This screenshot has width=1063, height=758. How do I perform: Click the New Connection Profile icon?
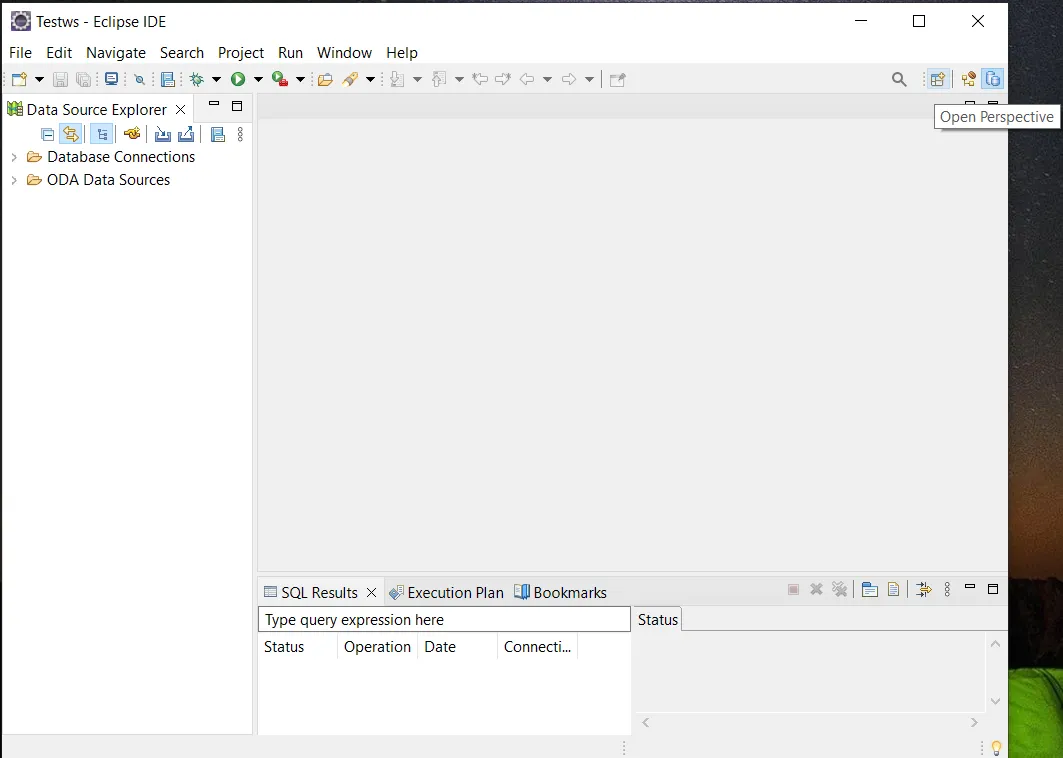tap(132, 134)
